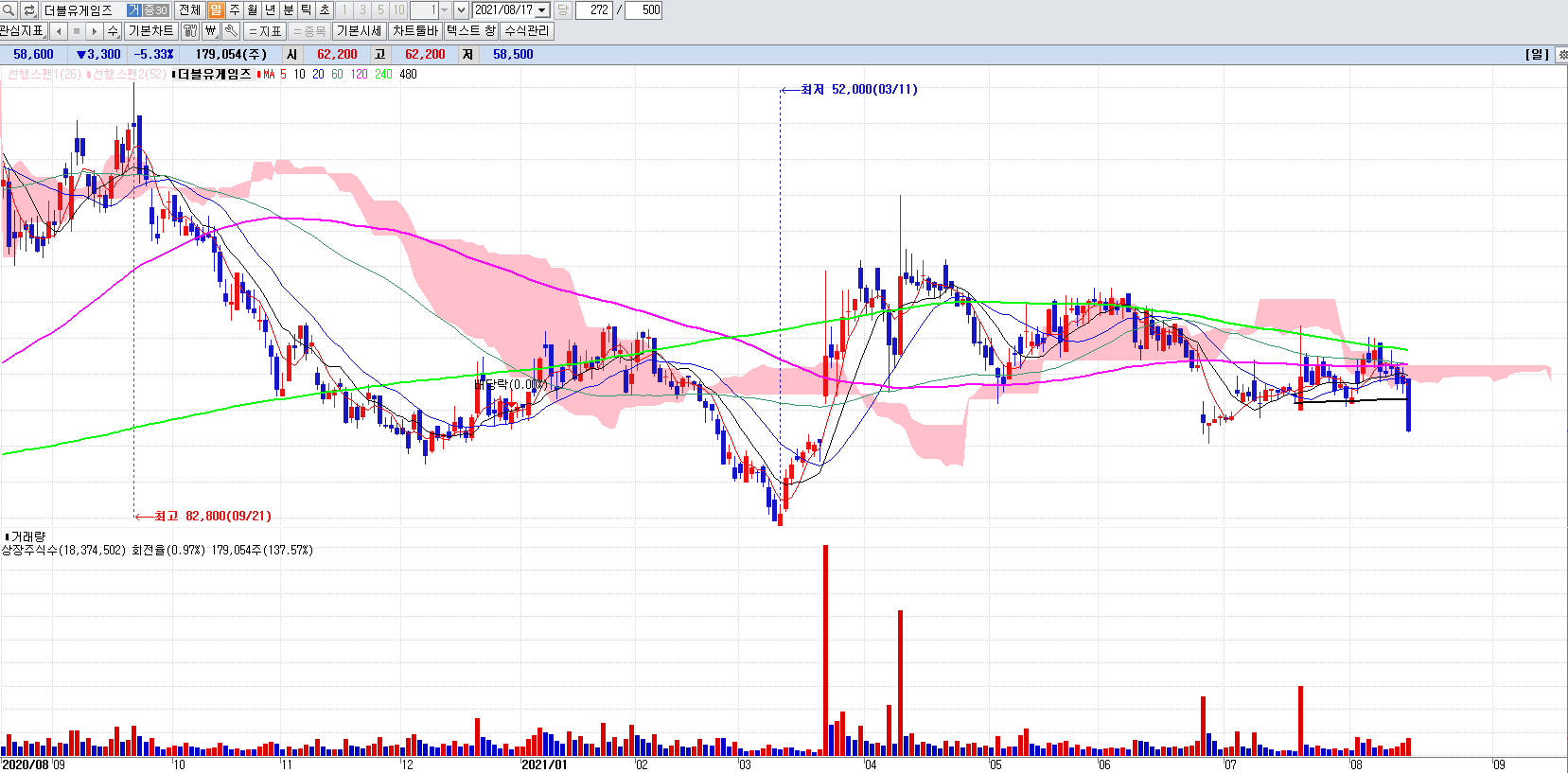This screenshot has height=773, width=1568.
Task: Expand the chevron dropdown beside interval box
Action: [x=461, y=10]
